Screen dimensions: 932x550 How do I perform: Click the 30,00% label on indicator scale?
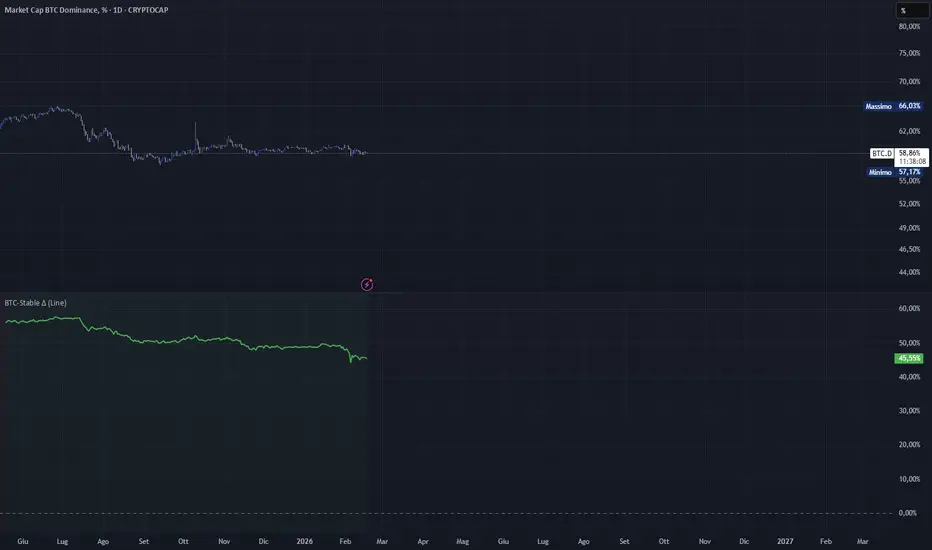[909, 411]
